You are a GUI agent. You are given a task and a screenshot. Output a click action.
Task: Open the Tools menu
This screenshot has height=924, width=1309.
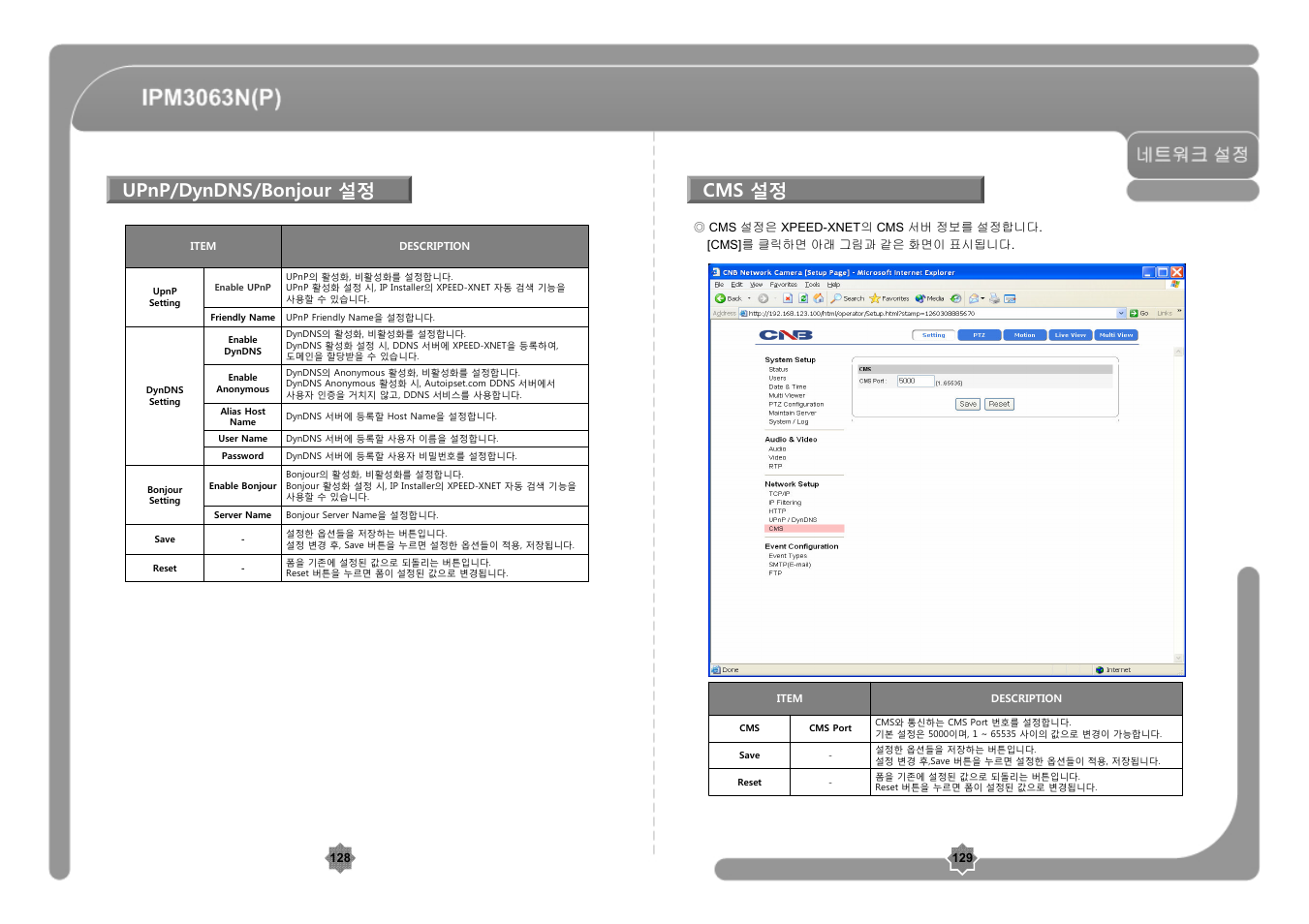[812, 284]
